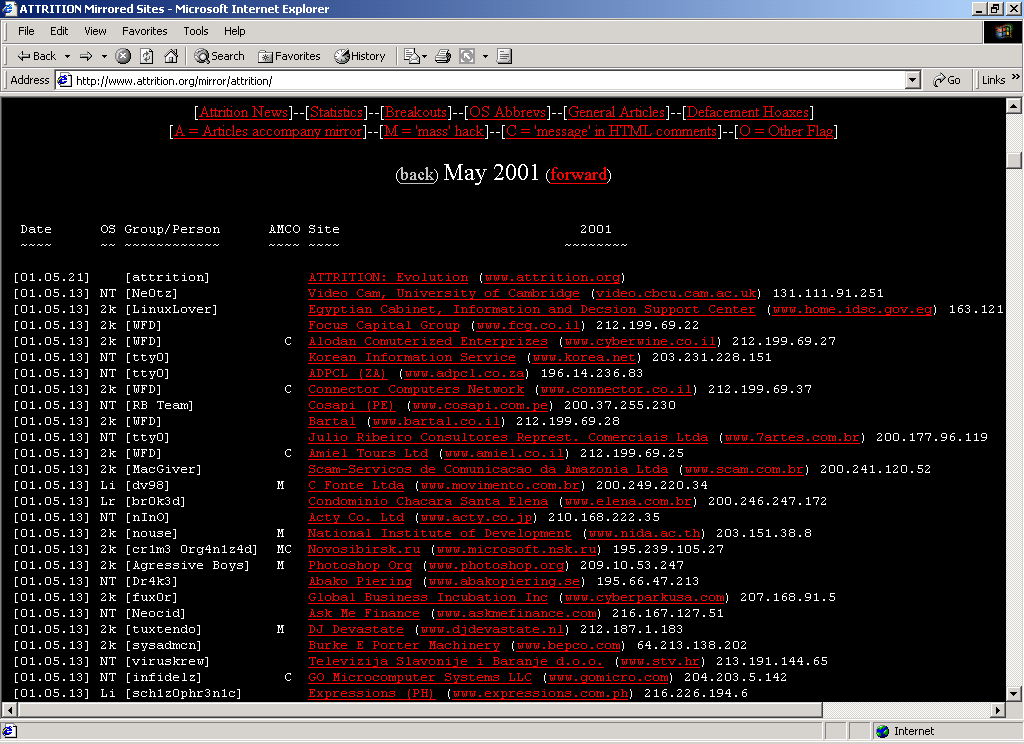The image size is (1024, 744).
Task: Open the Breakouts link
Action: click(416, 112)
